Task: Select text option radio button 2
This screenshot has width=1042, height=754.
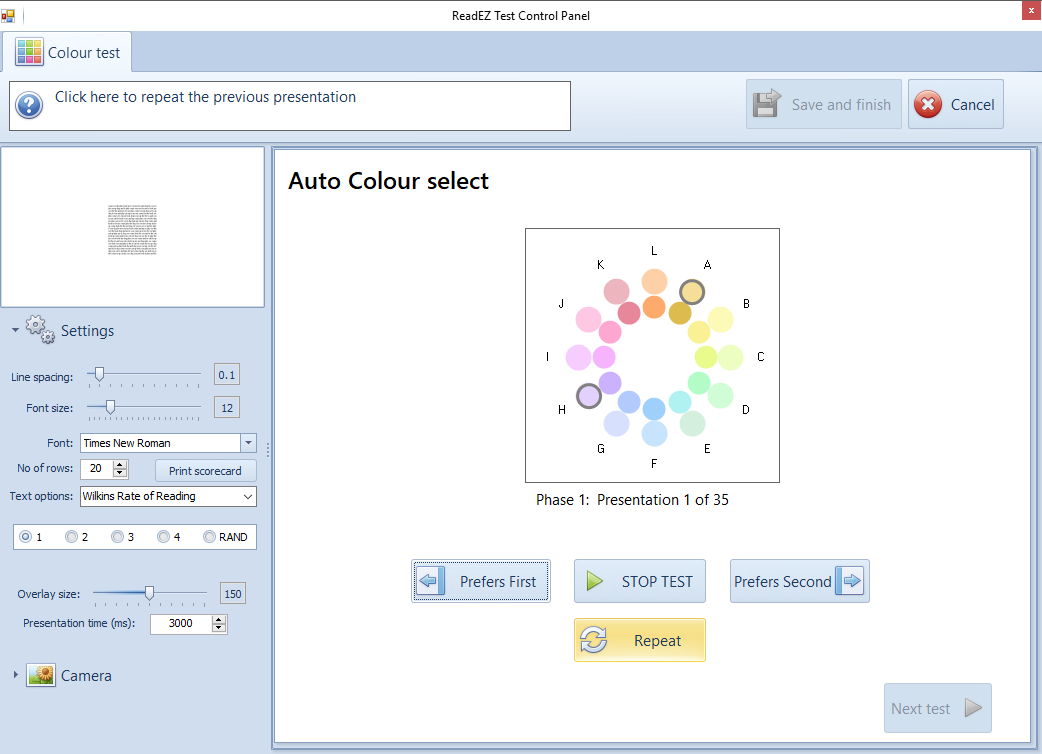Action: coord(71,537)
